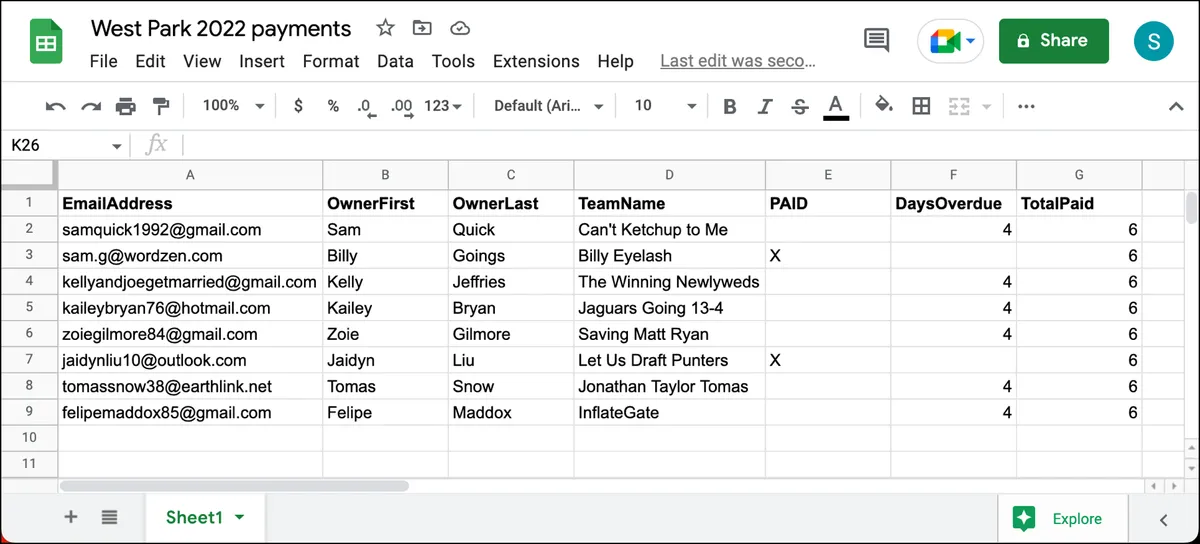
Task: Expand the Name Box dropdown arrow
Action: [117, 146]
